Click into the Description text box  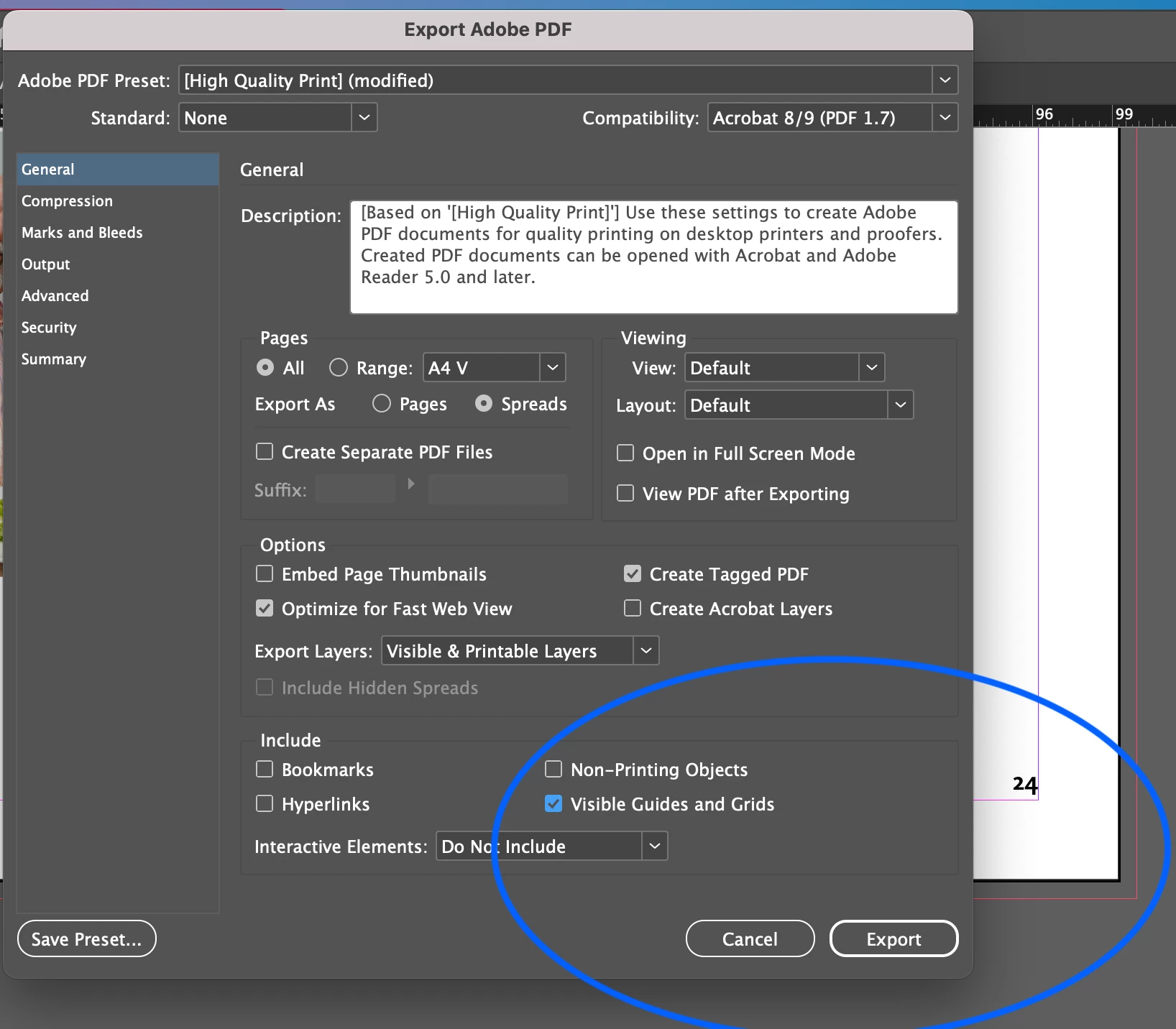(654, 257)
